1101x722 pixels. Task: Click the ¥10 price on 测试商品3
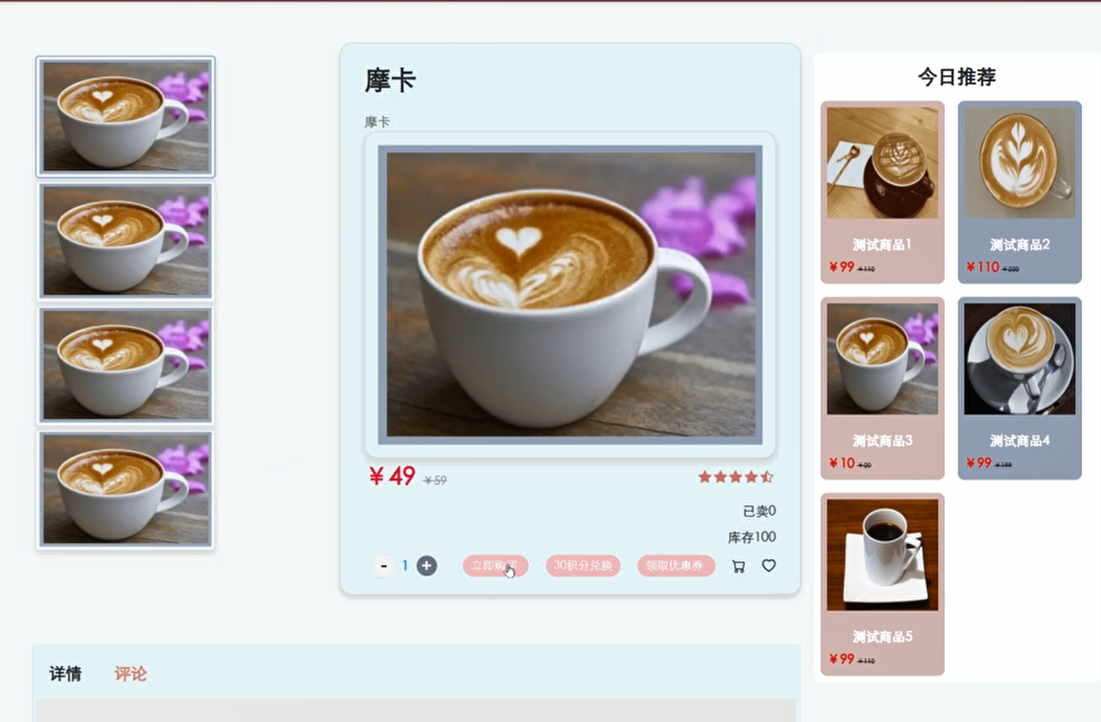click(x=842, y=463)
